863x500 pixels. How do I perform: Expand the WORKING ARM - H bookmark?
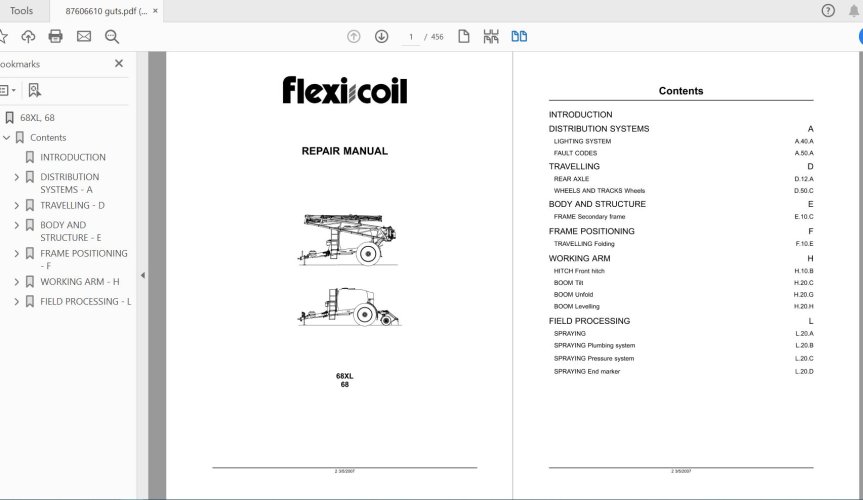(x=17, y=282)
